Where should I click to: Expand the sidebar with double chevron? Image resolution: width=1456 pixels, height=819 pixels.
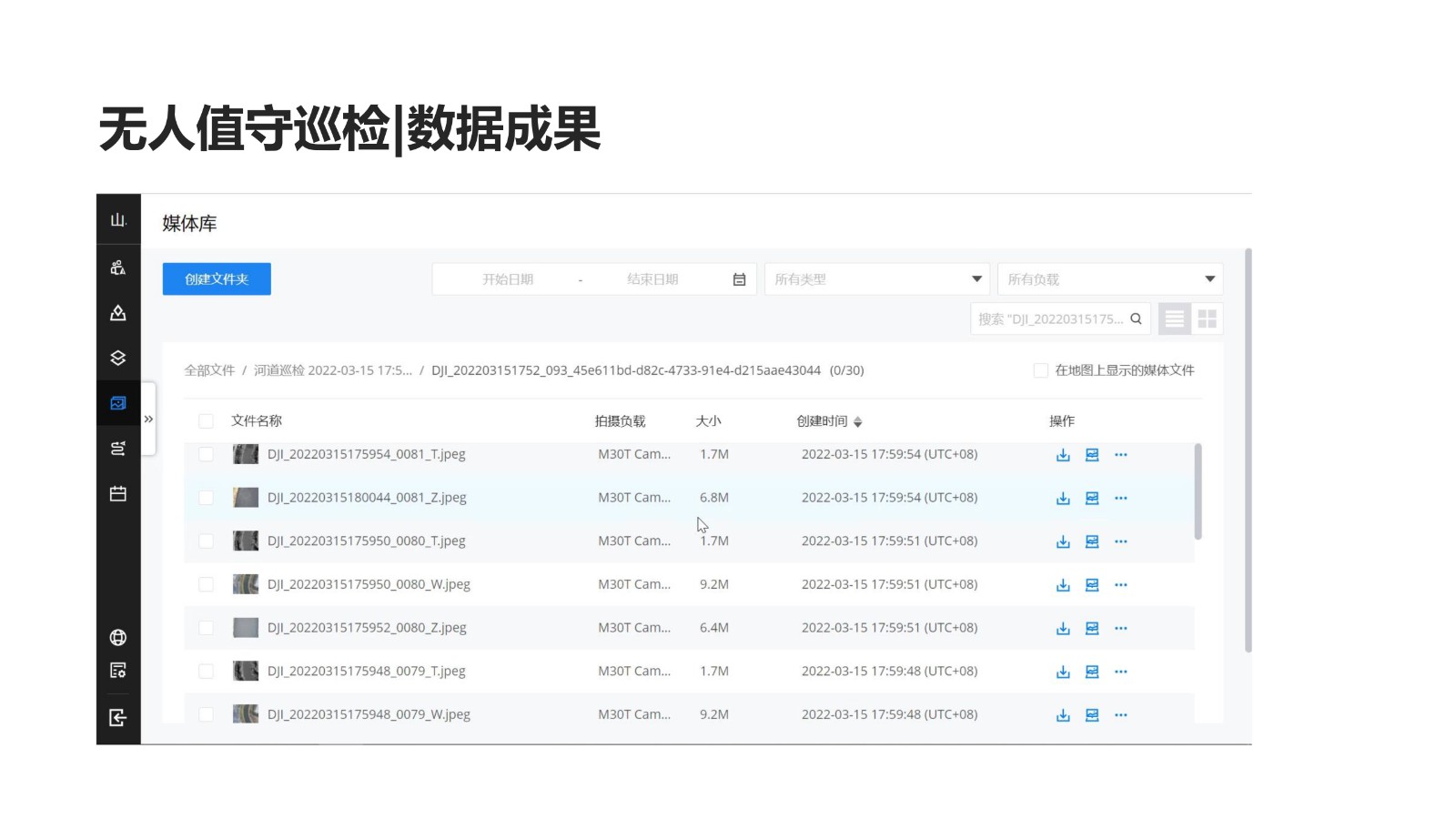(148, 420)
